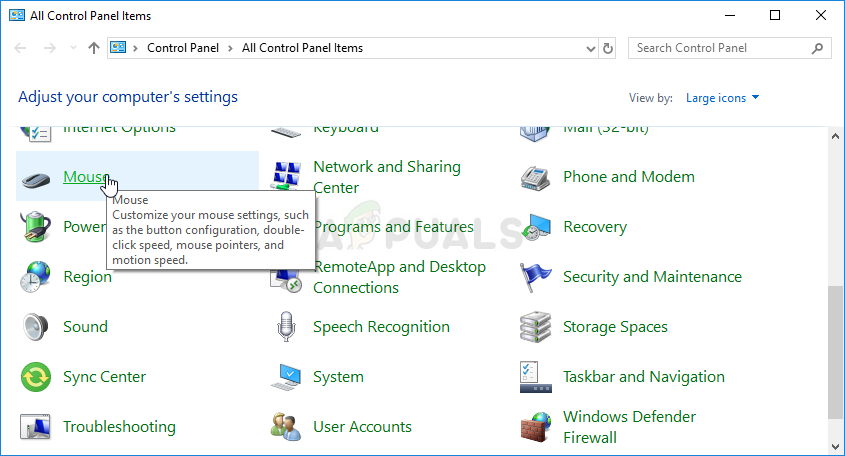Click the Control Panel address bar icon

click(118, 47)
